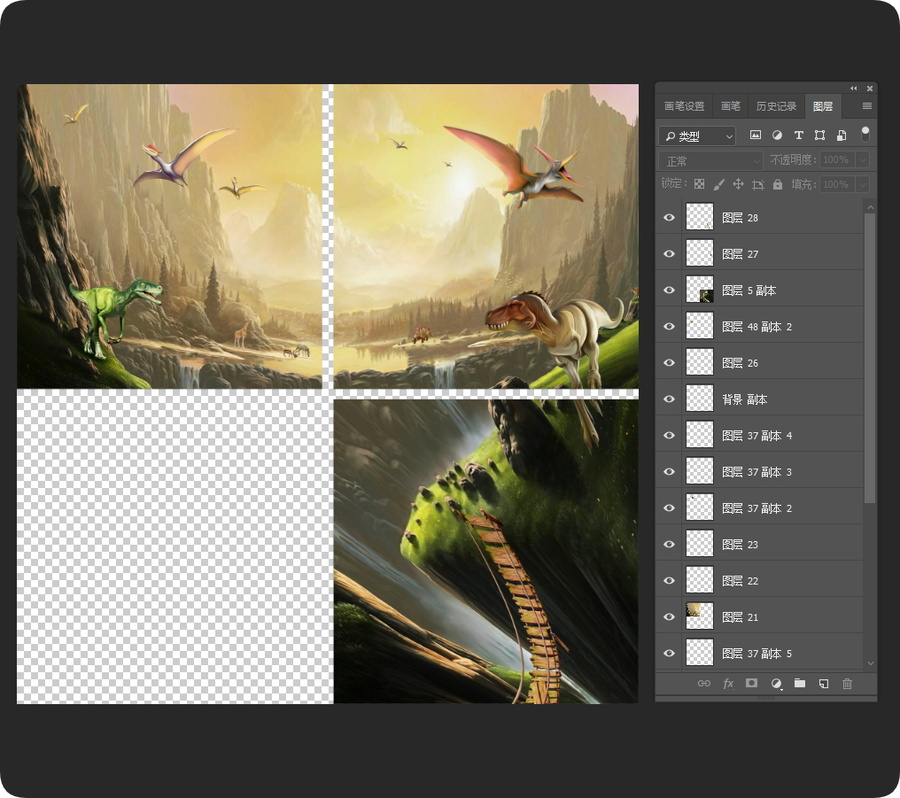Click thumbnail of 图层 5 副本
Screen dimensions: 900x798
click(700, 290)
